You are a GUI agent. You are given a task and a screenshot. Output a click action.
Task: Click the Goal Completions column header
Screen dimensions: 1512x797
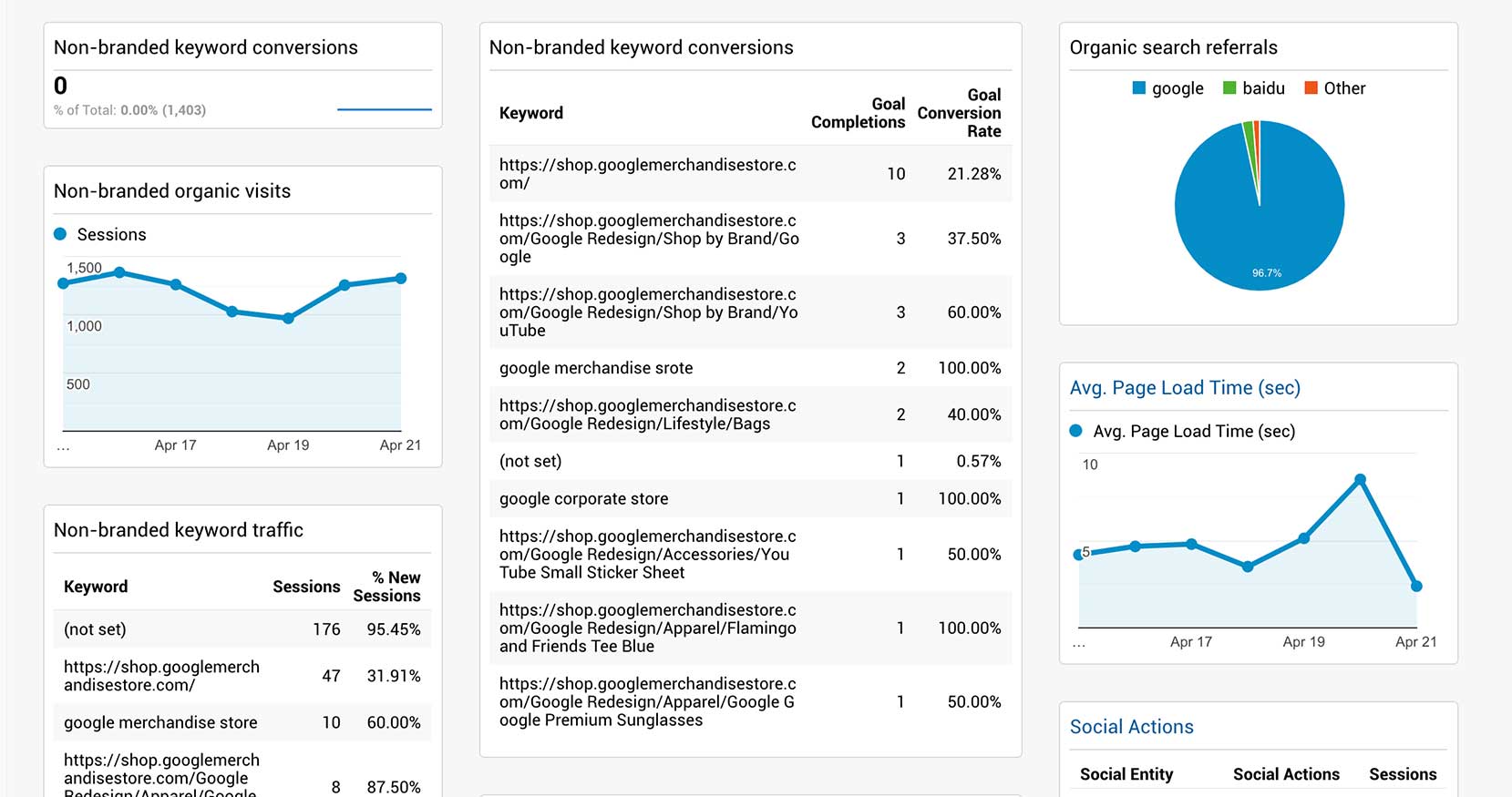[x=858, y=113]
